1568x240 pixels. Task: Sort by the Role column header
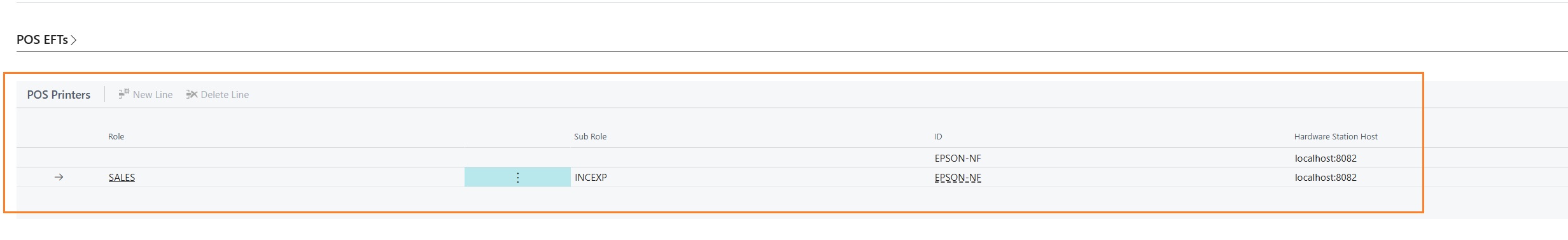click(x=116, y=137)
